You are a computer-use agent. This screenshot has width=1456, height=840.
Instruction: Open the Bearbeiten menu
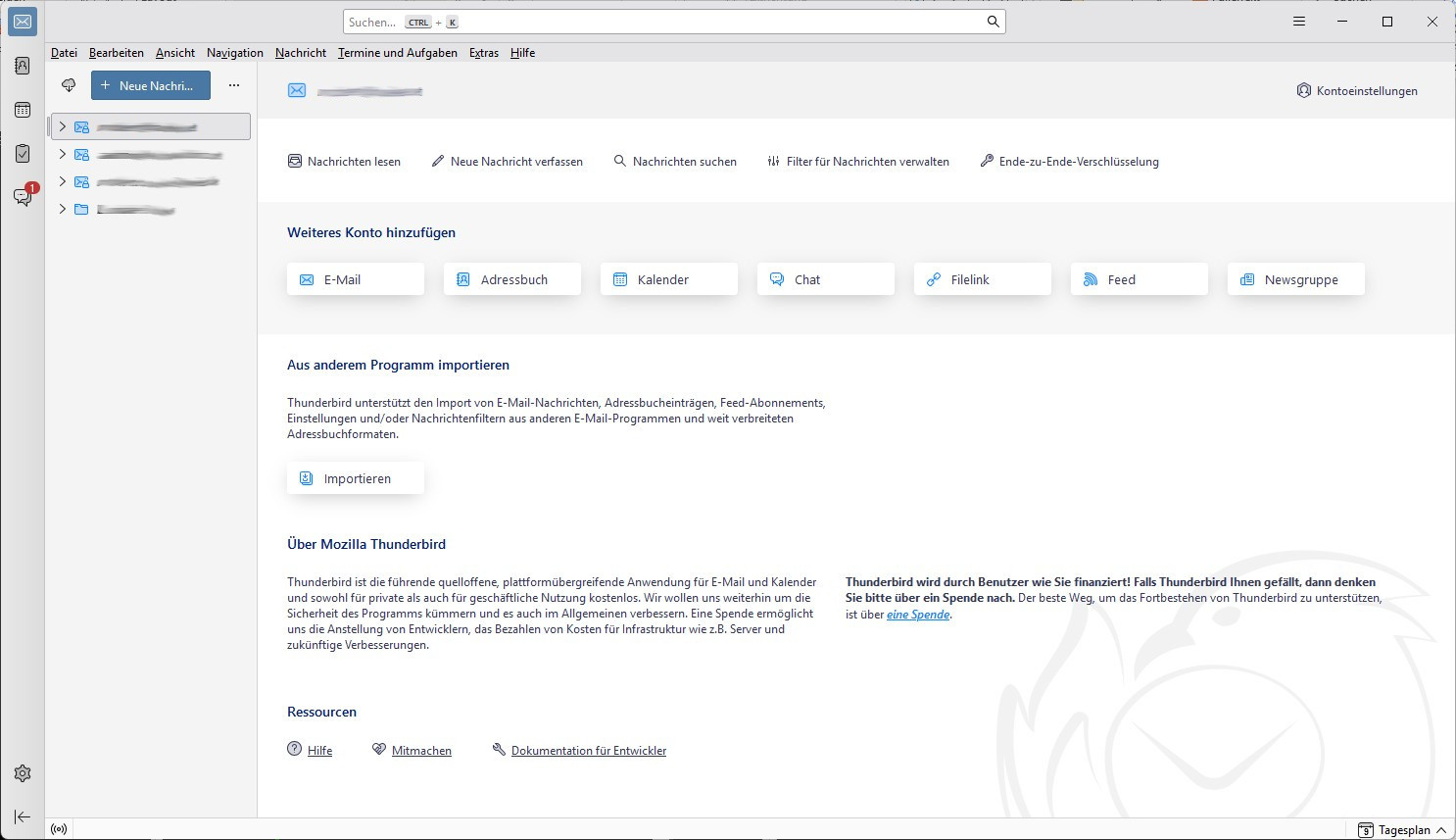(x=117, y=53)
